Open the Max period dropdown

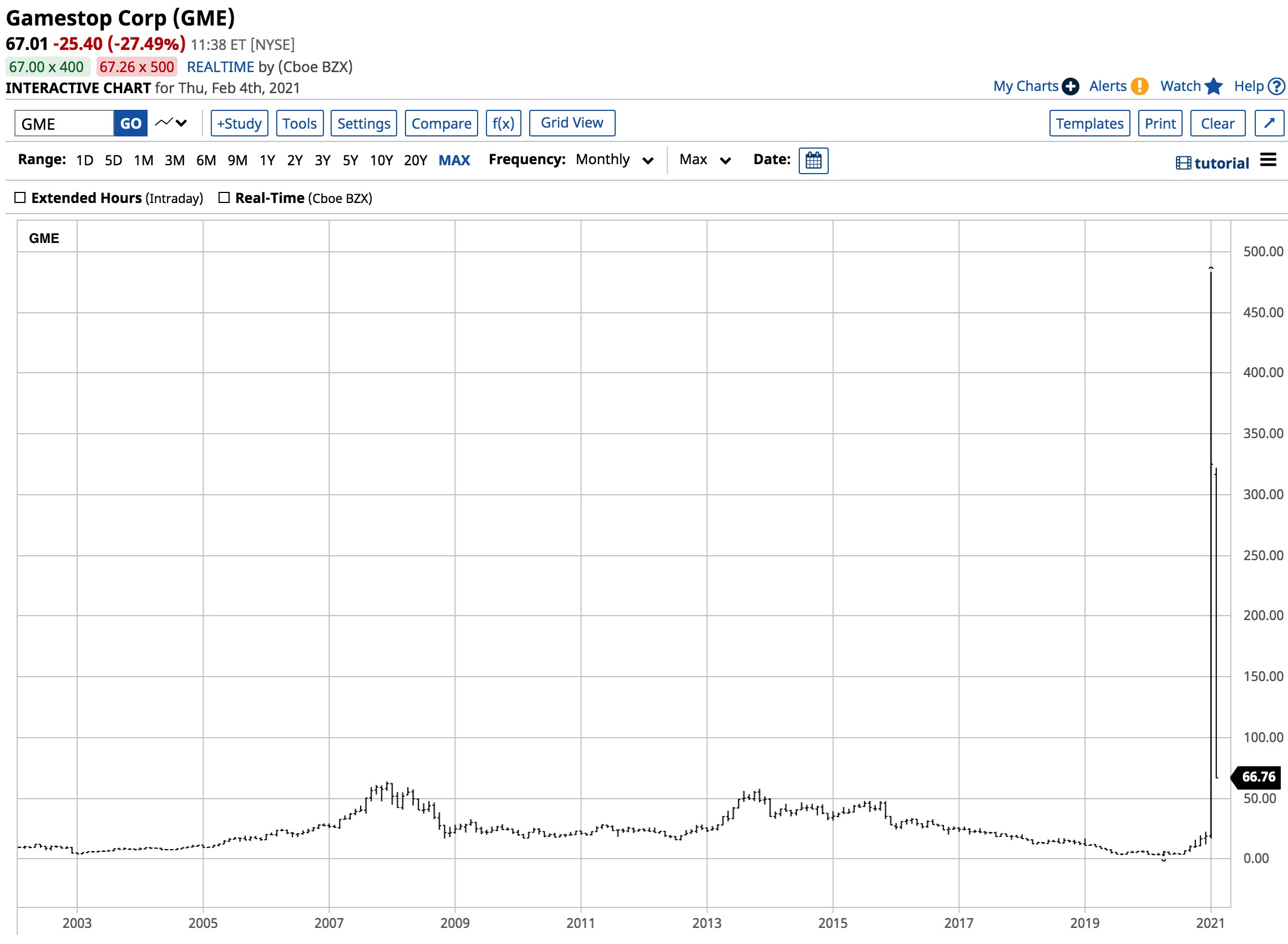pyautogui.click(x=704, y=159)
